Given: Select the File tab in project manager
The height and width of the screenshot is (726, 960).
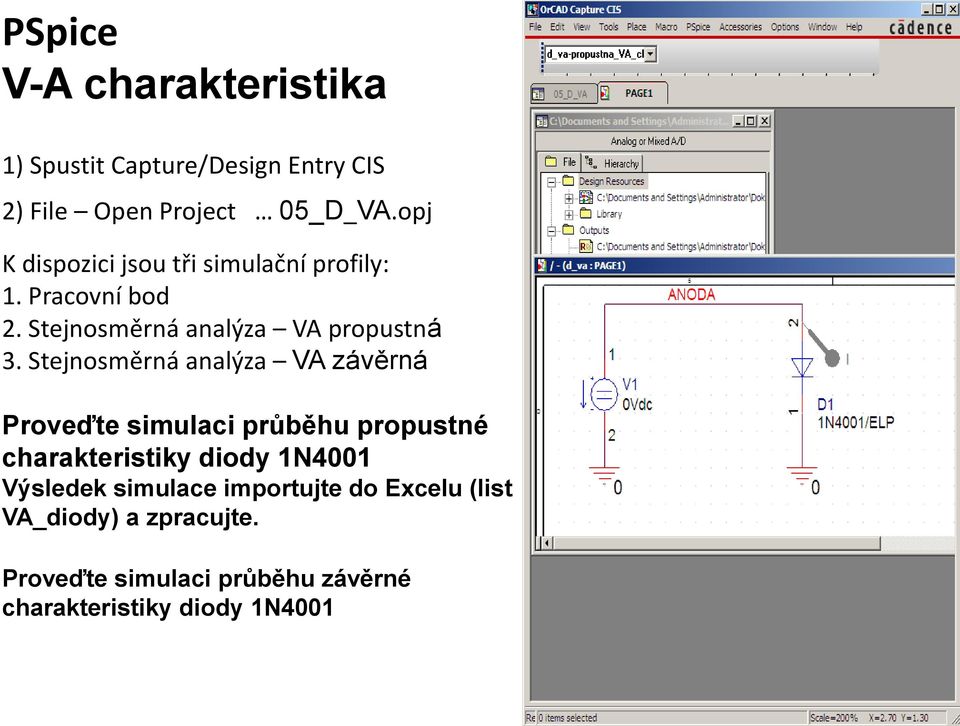Looking at the screenshot, I should 561,162.
